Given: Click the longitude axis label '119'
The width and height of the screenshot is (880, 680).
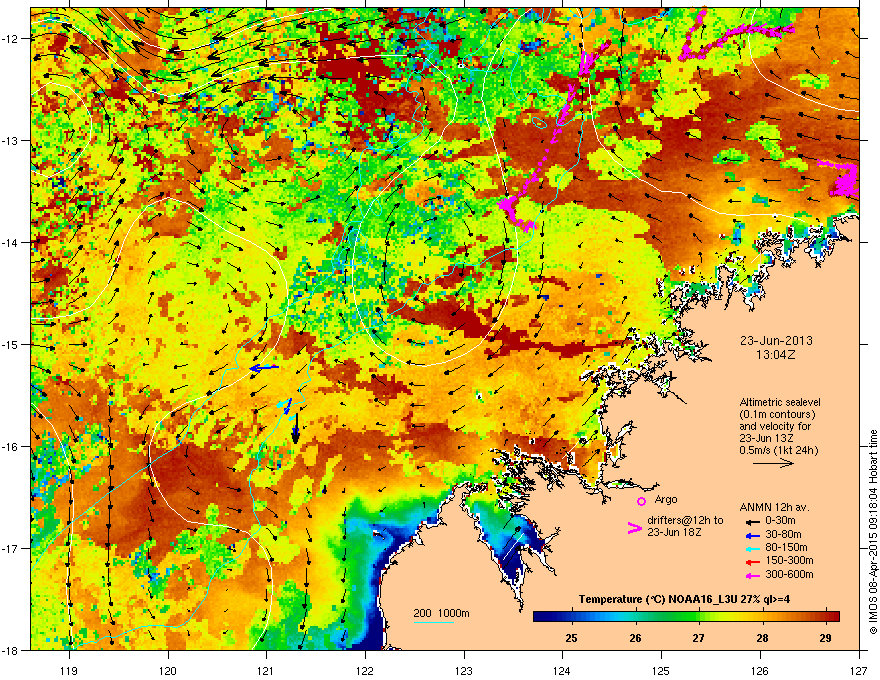Looking at the screenshot, I should 69,670.
